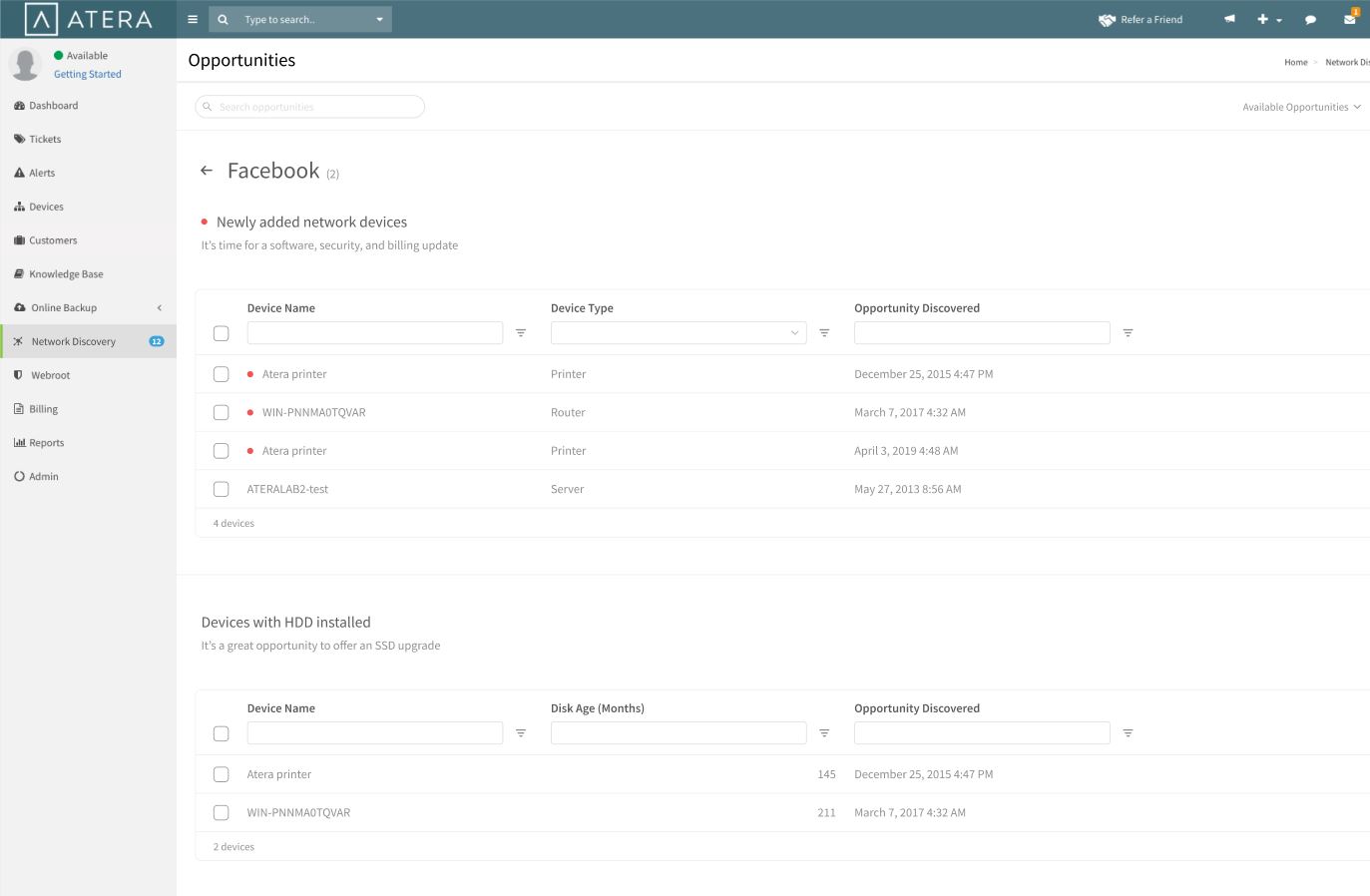
Task: Check the first Atera printer row (December 25, 2015)
Action: coord(222,374)
